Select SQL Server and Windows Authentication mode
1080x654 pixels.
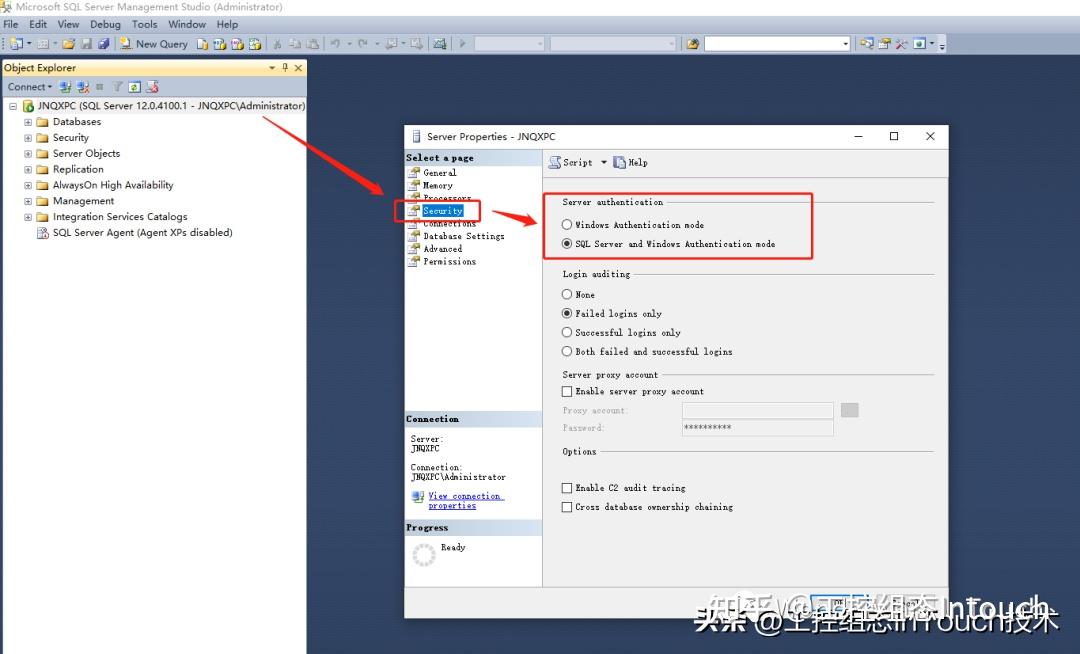(567, 244)
